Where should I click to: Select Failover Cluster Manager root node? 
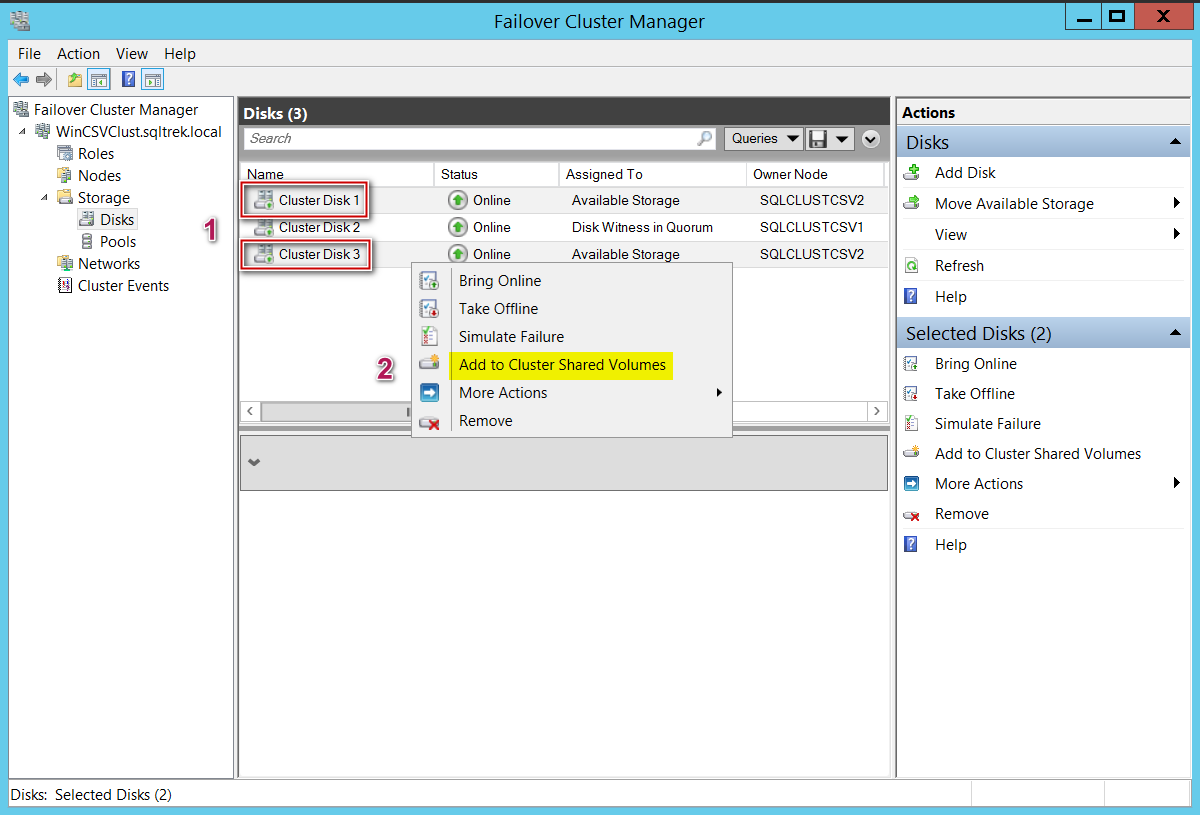click(116, 110)
